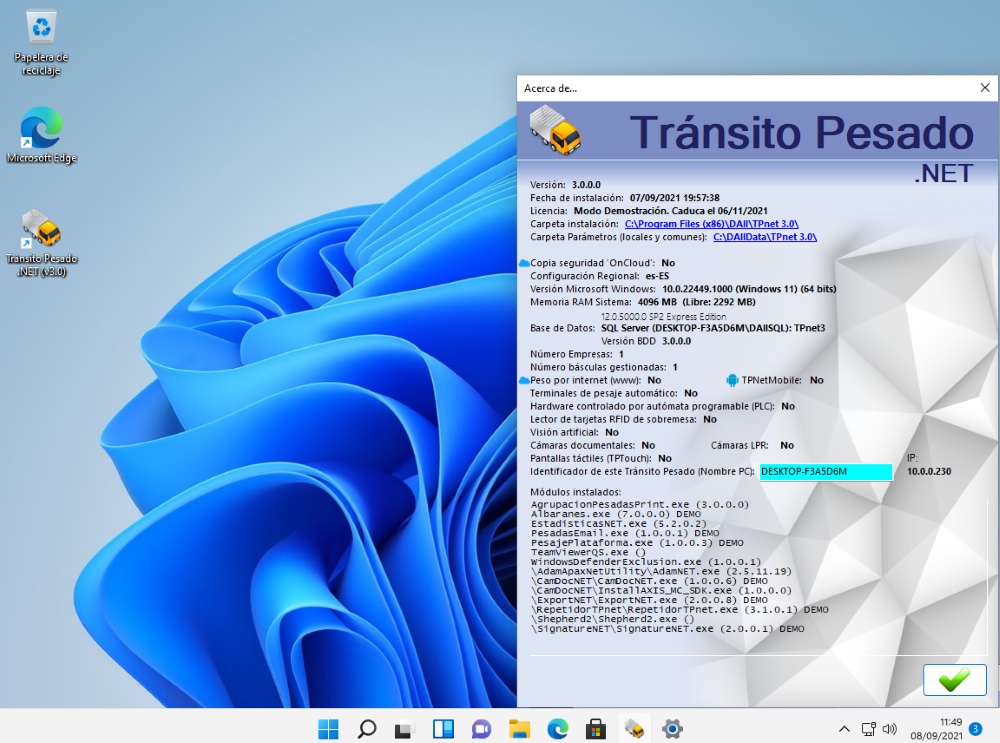
Task: Click the version value 3.0.0.0
Action: tap(586, 185)
